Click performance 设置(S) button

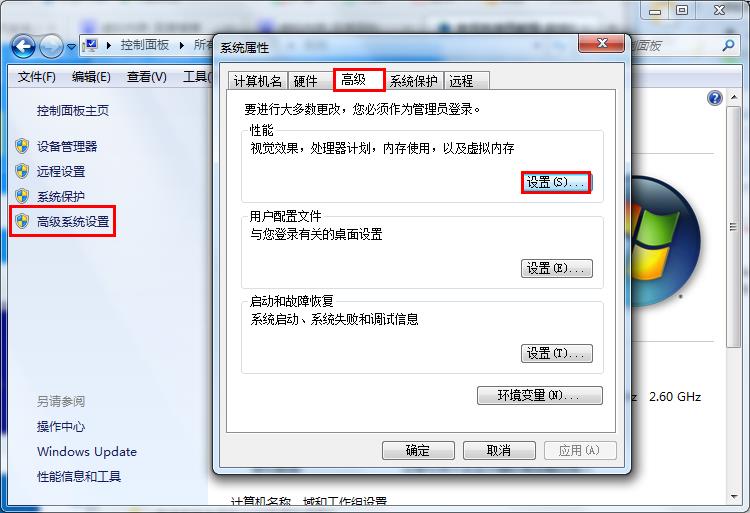(556, 183)
